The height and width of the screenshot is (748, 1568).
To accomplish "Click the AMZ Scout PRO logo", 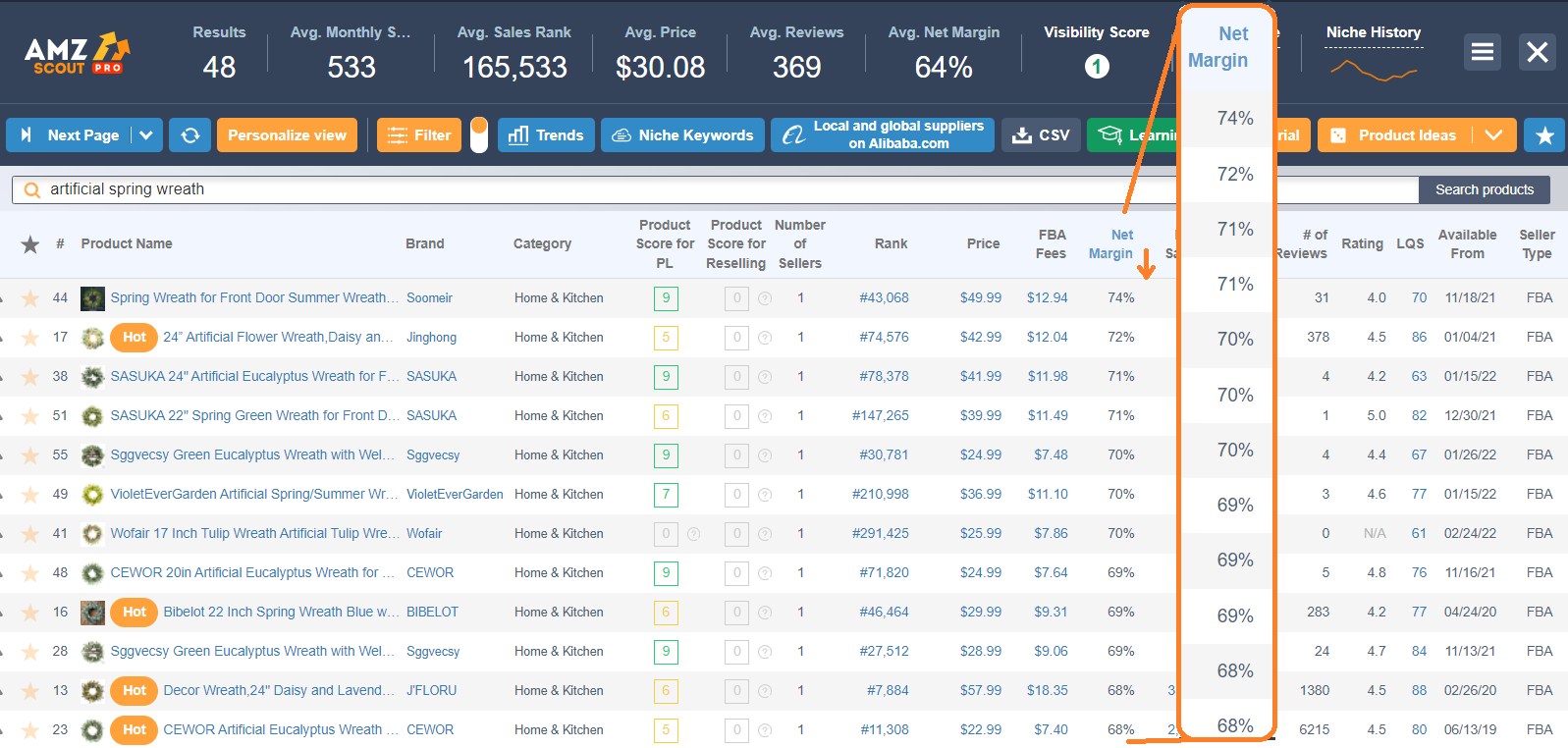I will click(x=77, y=54).
